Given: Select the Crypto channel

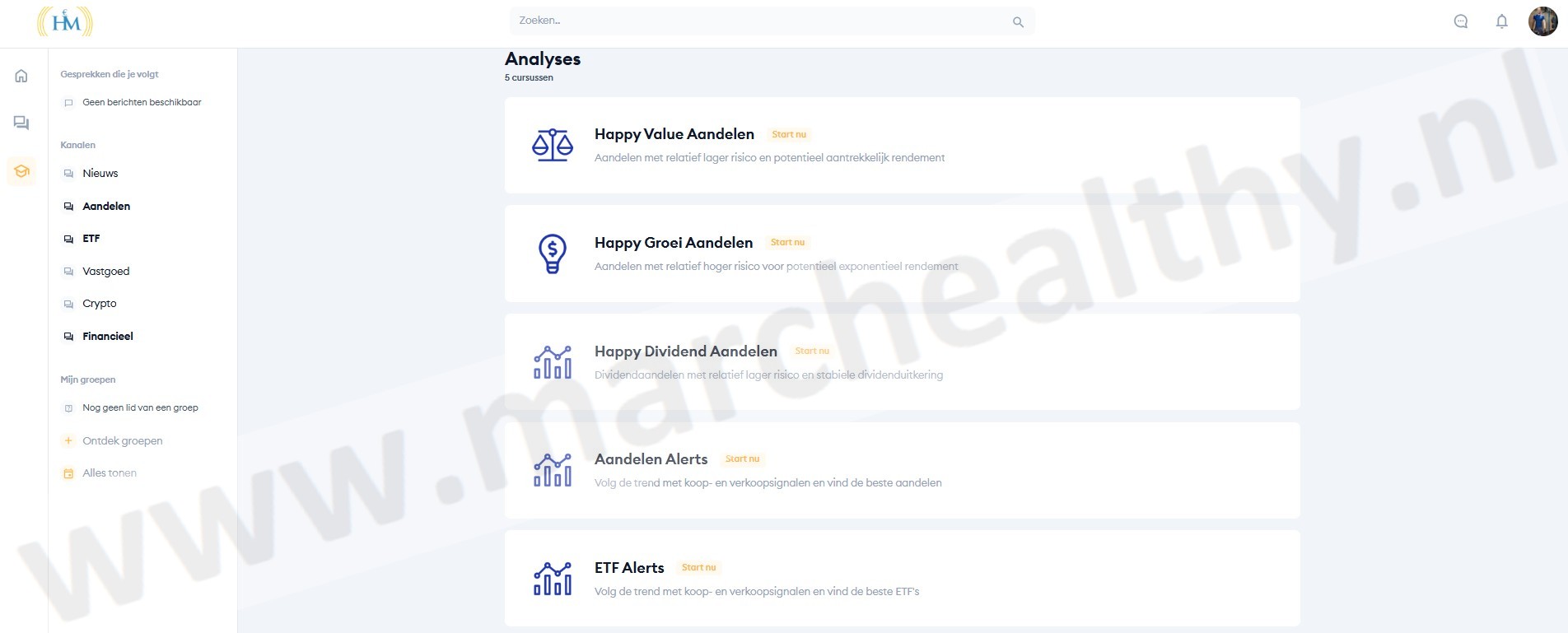Looking at the screenshot, I should [x=99, y=304].
